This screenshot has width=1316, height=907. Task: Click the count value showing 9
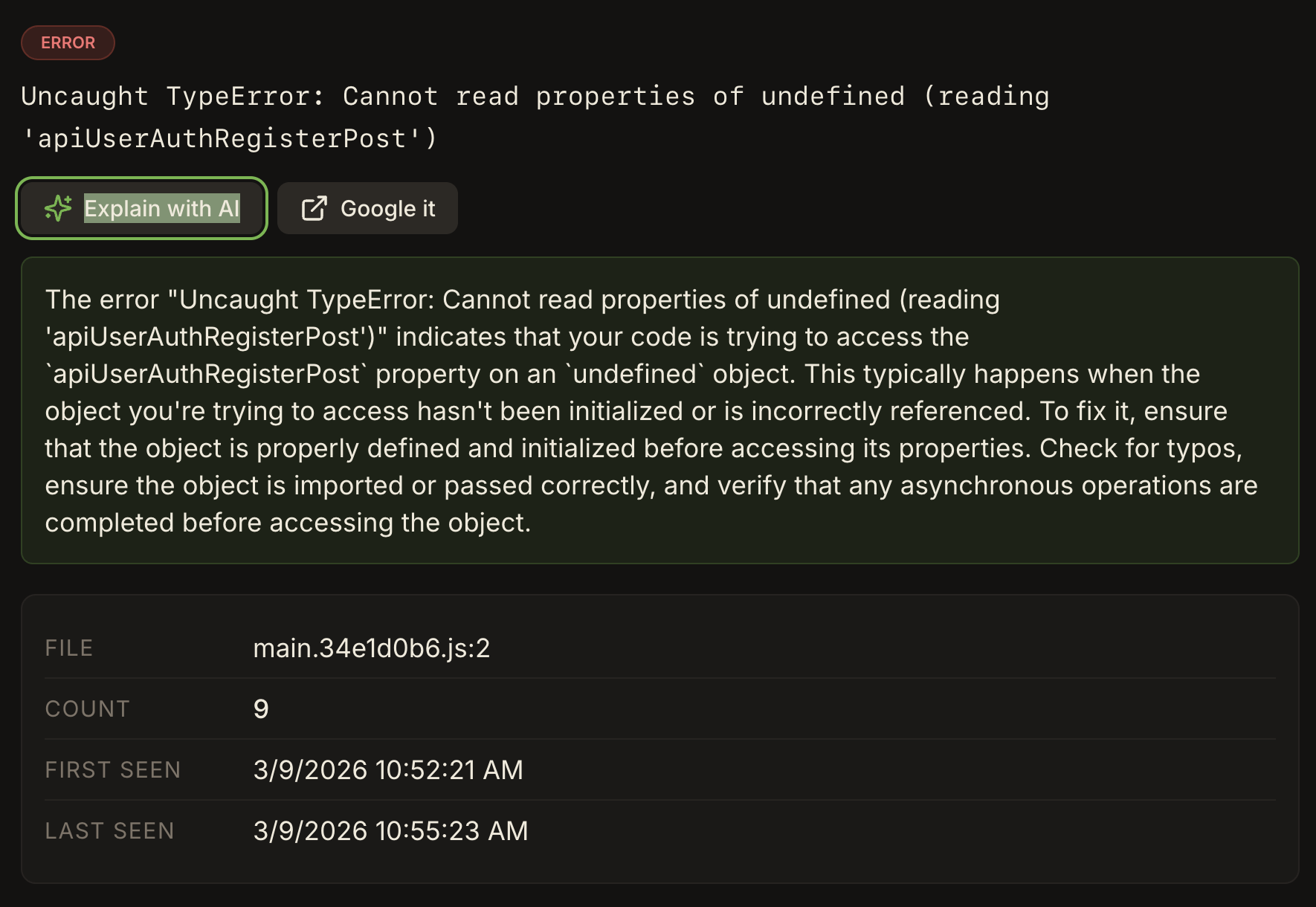260,709
